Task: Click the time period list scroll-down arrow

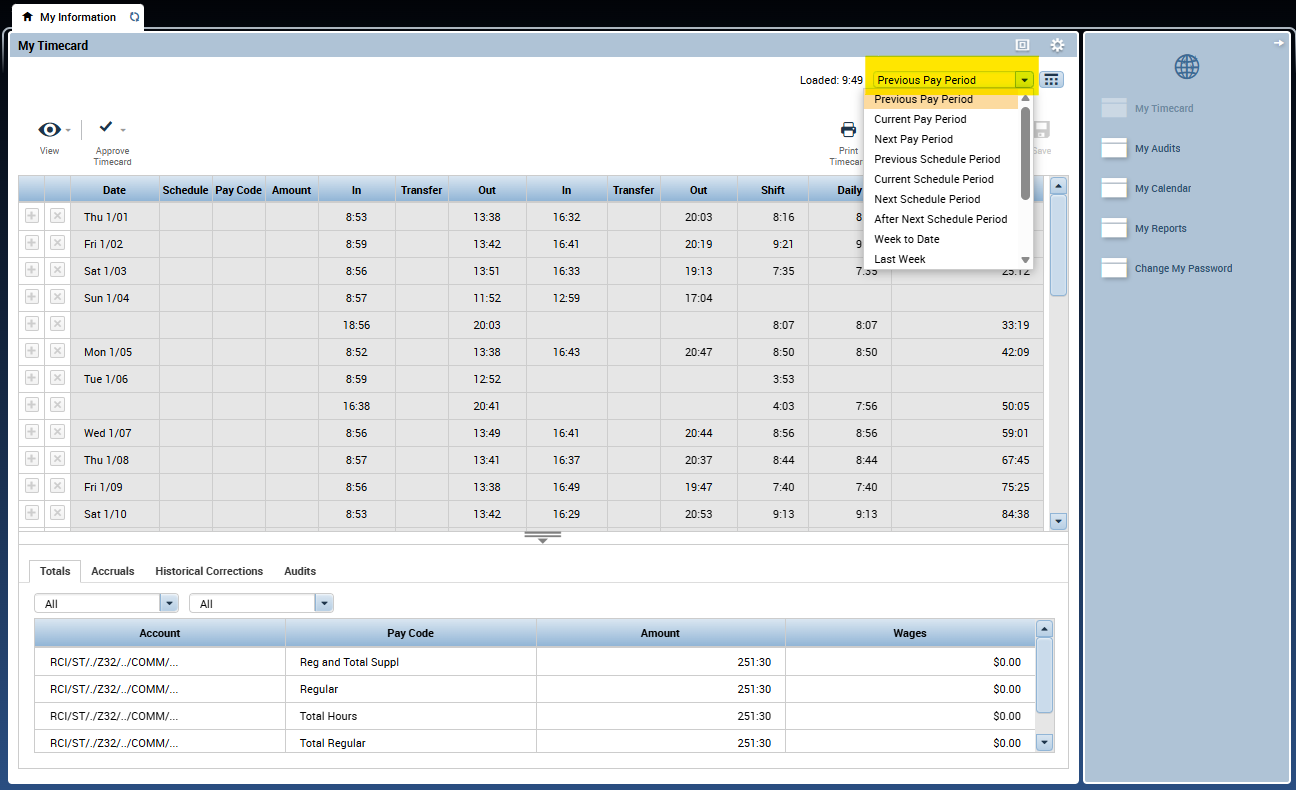Action: coord(1025,260)
